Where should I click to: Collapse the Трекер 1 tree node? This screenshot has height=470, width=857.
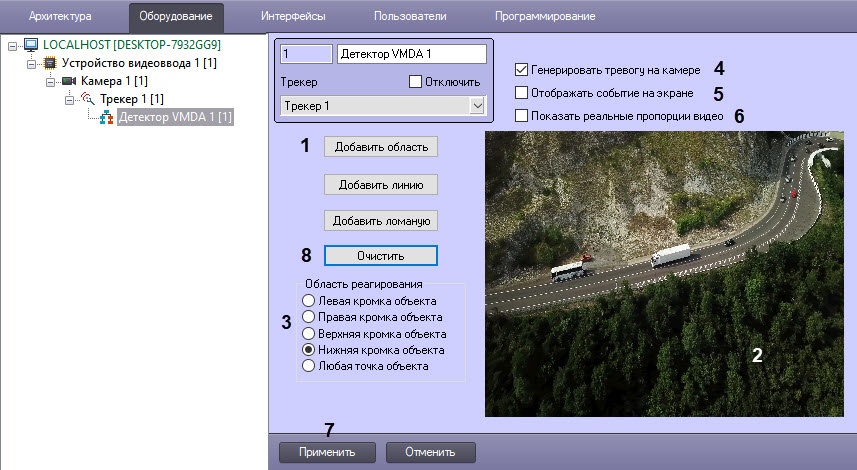coord(69,99)
